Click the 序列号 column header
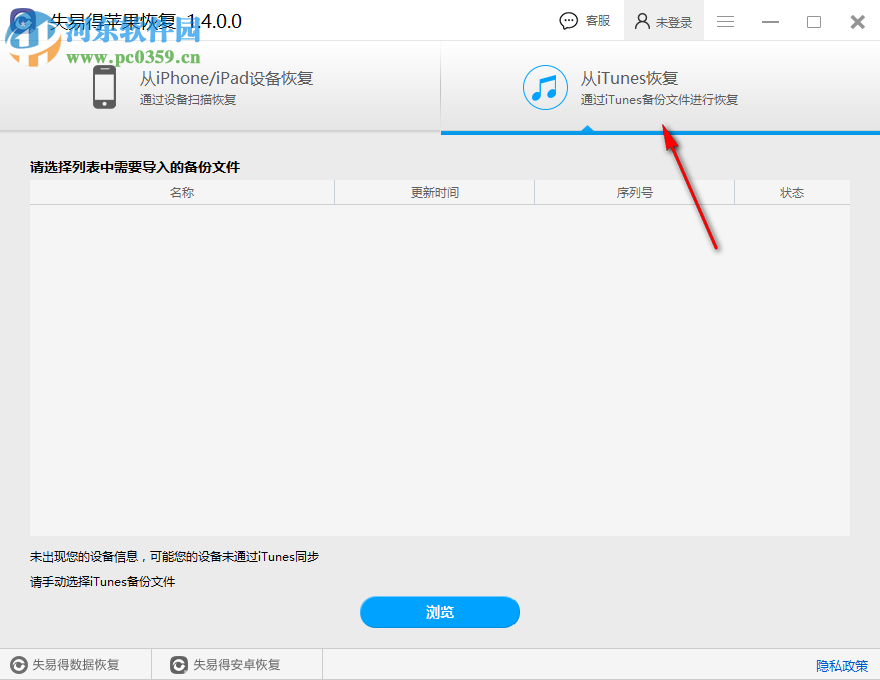This screenshot has width=880, height=680. (634, 191)
